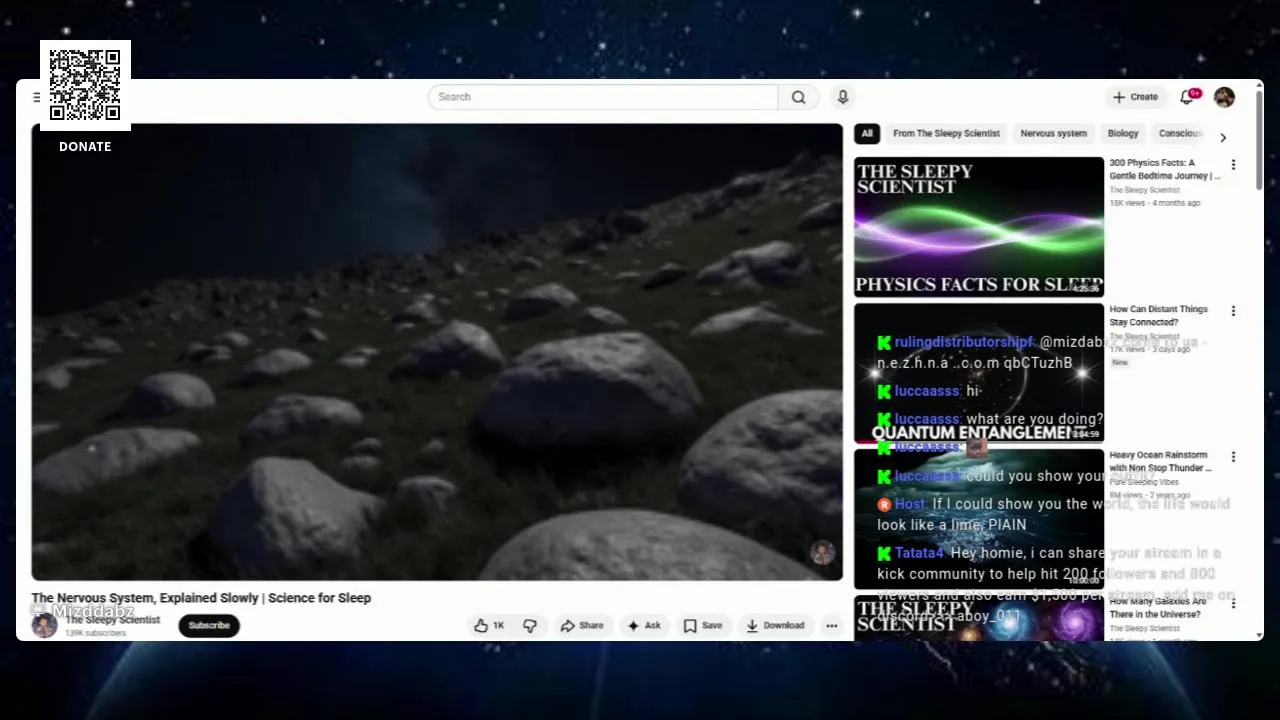The height and width of the screenshot is (720, 1280).
Task: Click The Nervous System video title text
Action: coord(201,598)
